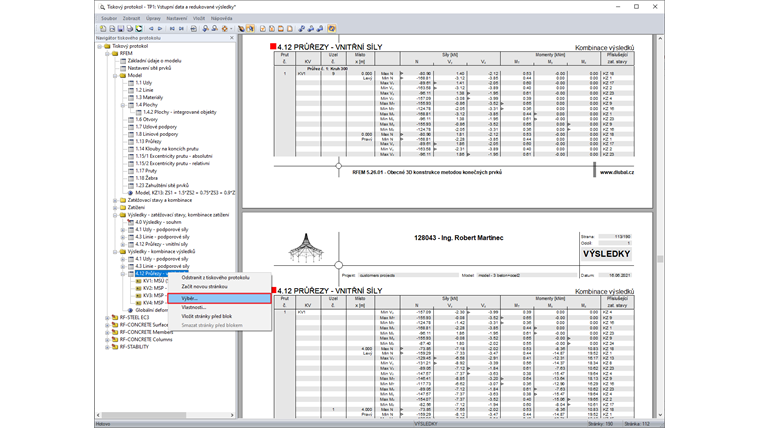The width and height of the screenshot is (760, 428).
Task: Click the Zoom in magnifier icon
Action: 206,29
